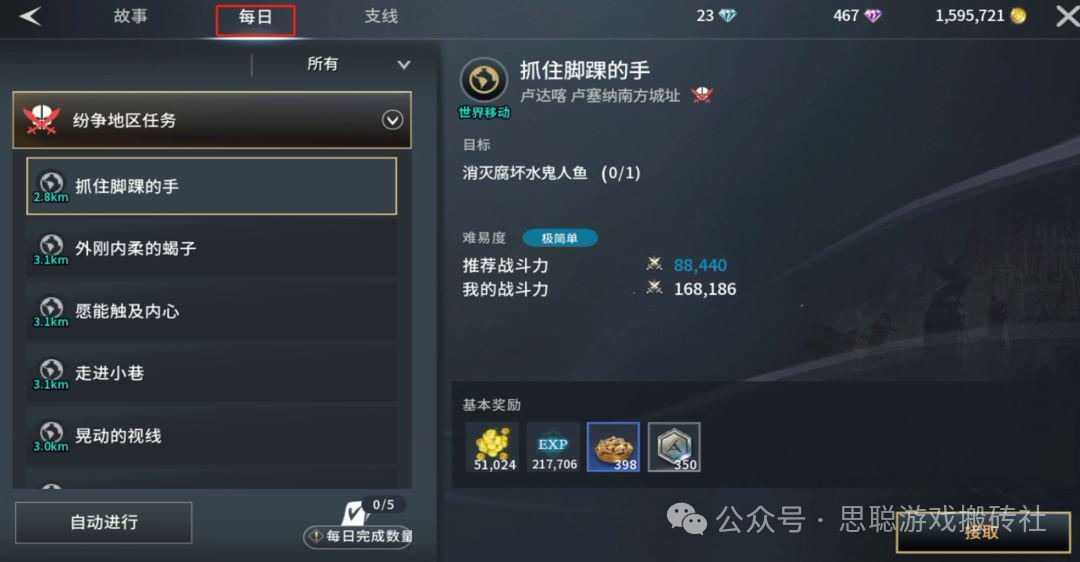1080x562 pixels.
Task: Click the 每日完成数量 info indicator
Action: [x=358, y=536]
